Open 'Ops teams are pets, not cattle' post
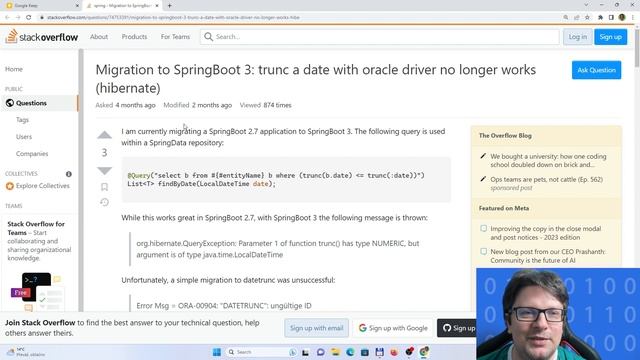 pos(546,179)
